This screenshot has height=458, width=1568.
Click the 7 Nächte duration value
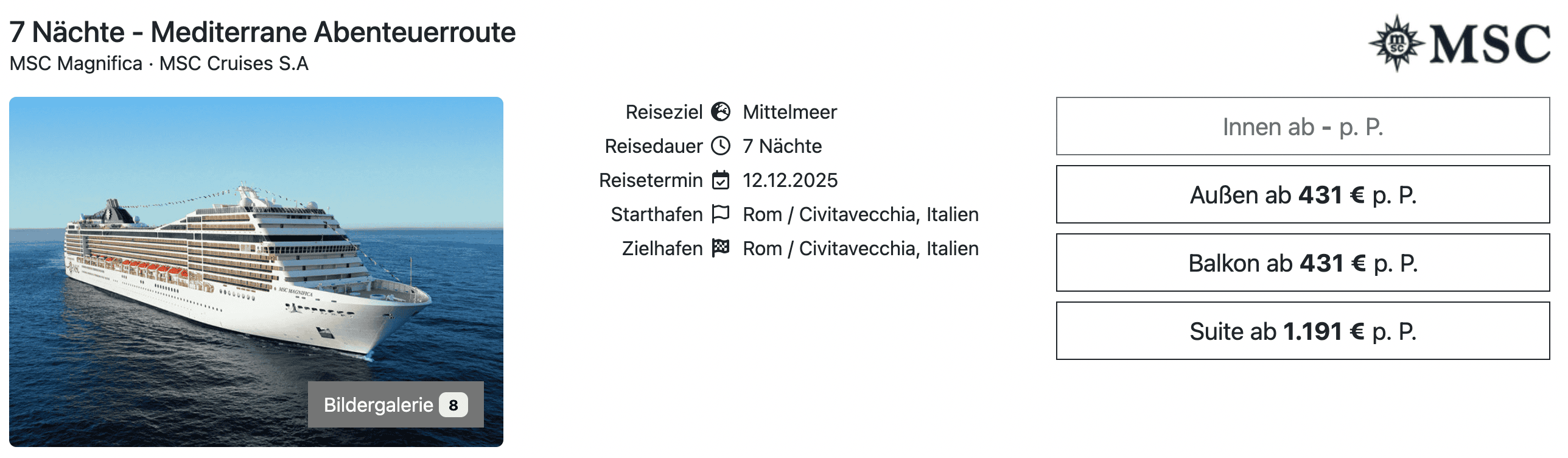[782, 146]
